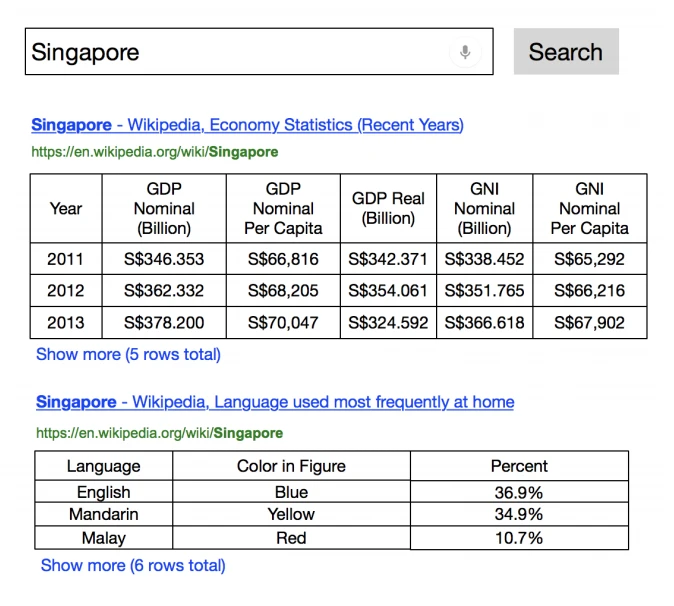Select the Year column header

coord(66,208)
